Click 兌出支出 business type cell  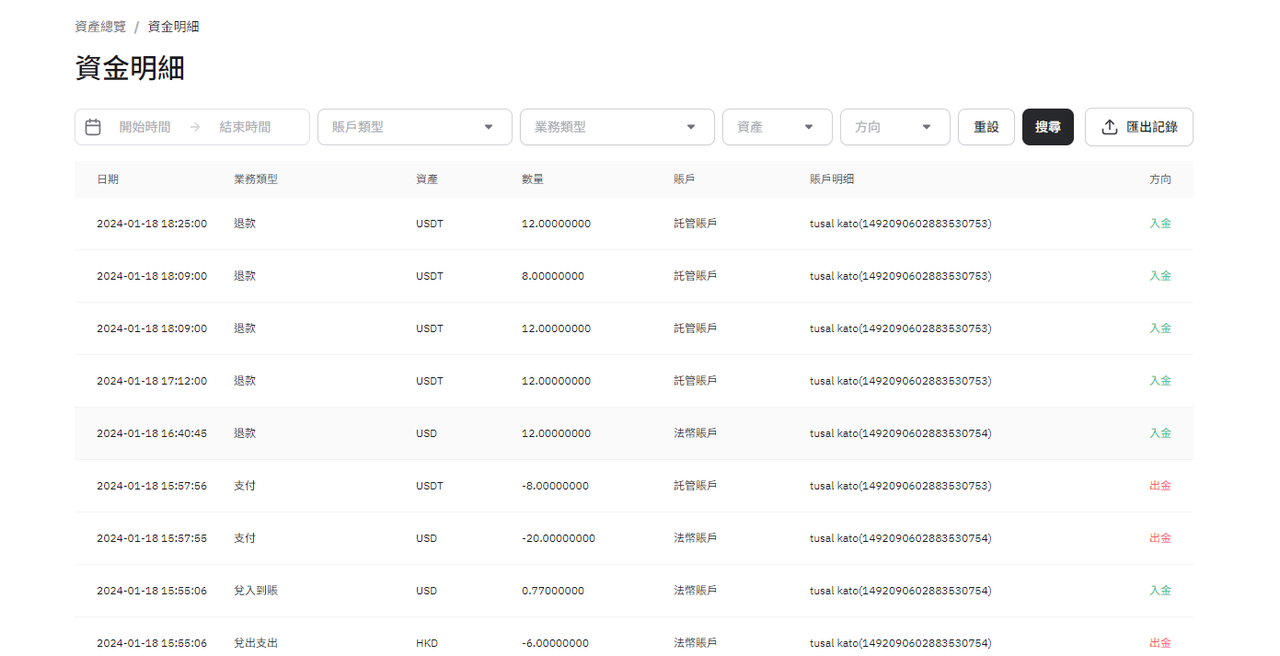coord(255,643)
